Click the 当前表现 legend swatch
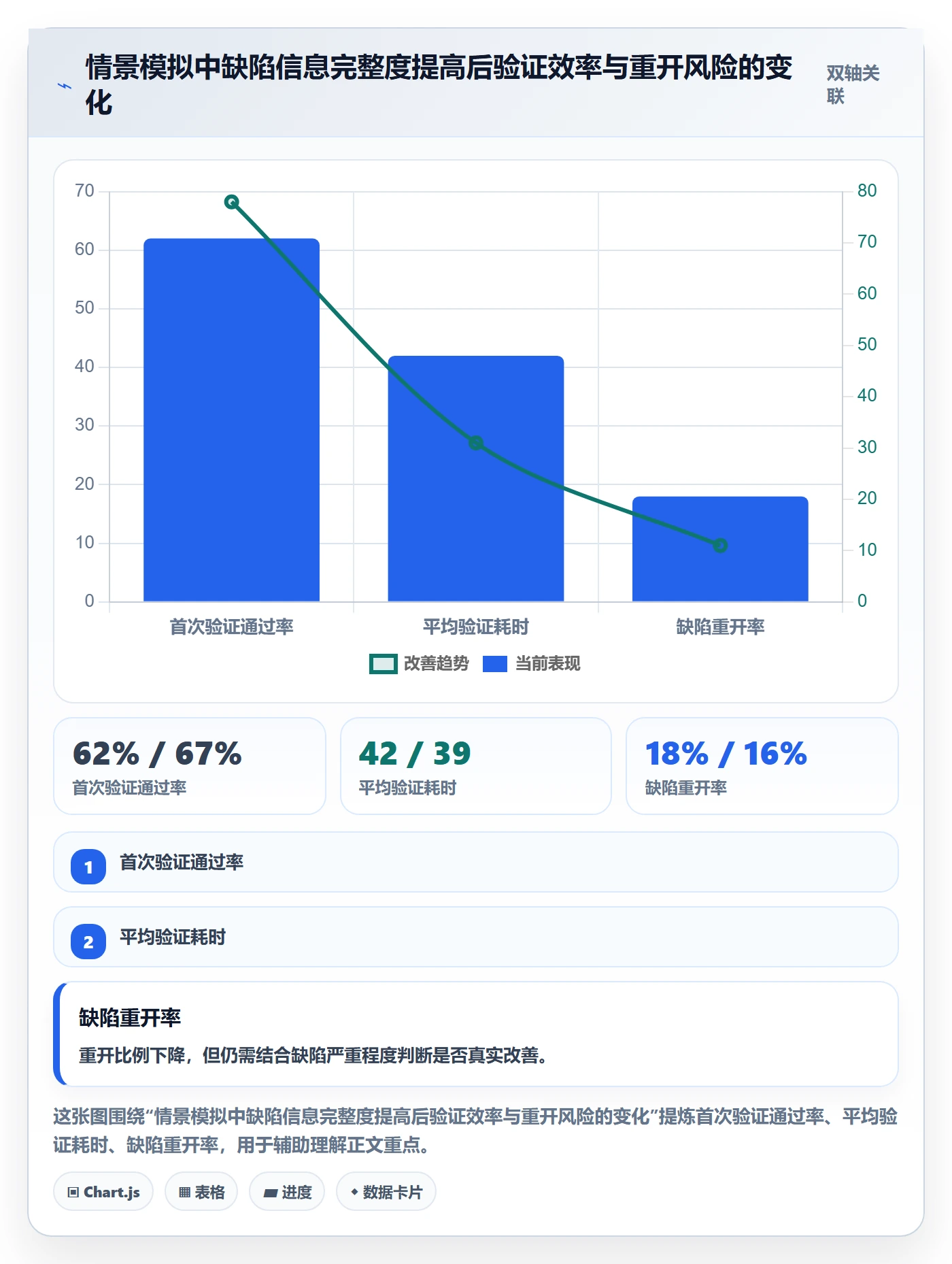The height and width of the screenshot is (1264, 952). point(495,663)
